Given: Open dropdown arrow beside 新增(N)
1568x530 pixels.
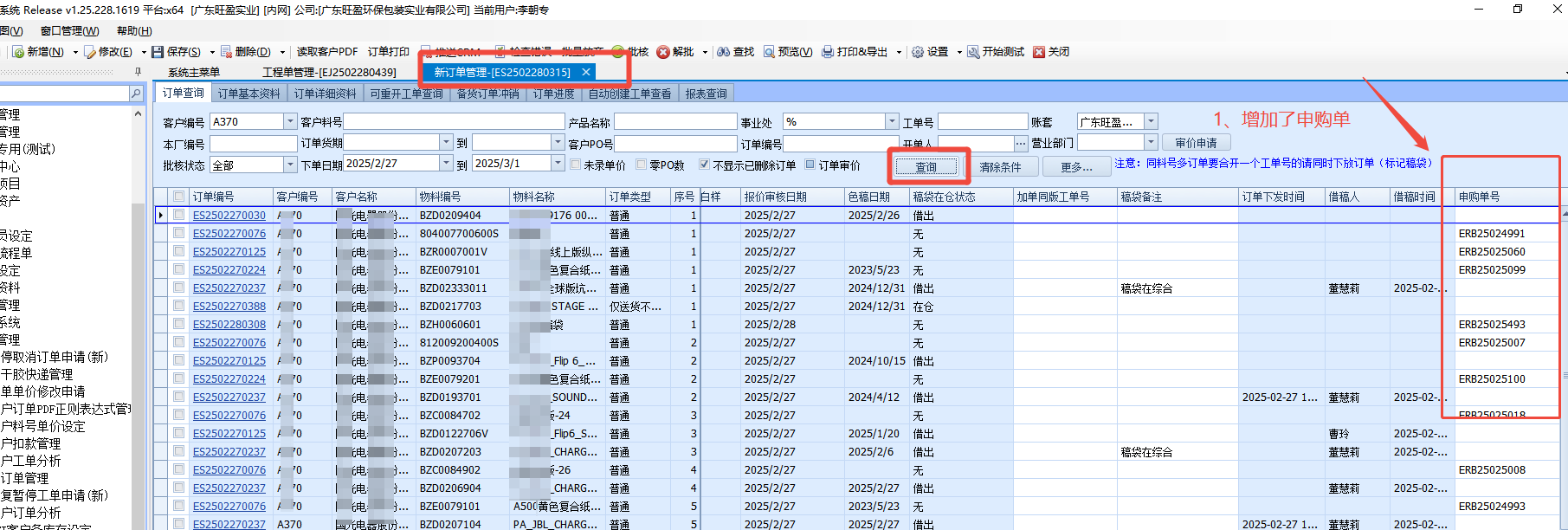Looking at the screenshot, I should (x=75, y=52).
